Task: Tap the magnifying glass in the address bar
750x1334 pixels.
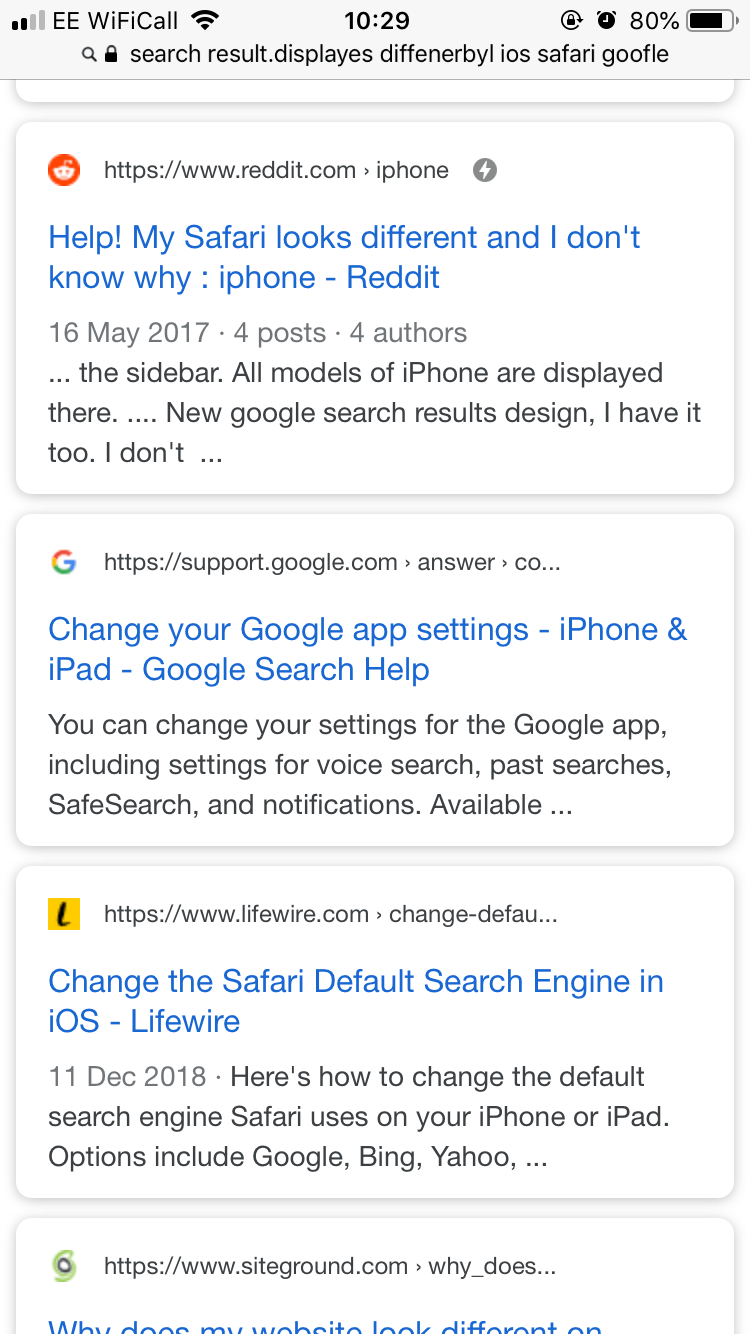Action: click(x=89, y=54)
